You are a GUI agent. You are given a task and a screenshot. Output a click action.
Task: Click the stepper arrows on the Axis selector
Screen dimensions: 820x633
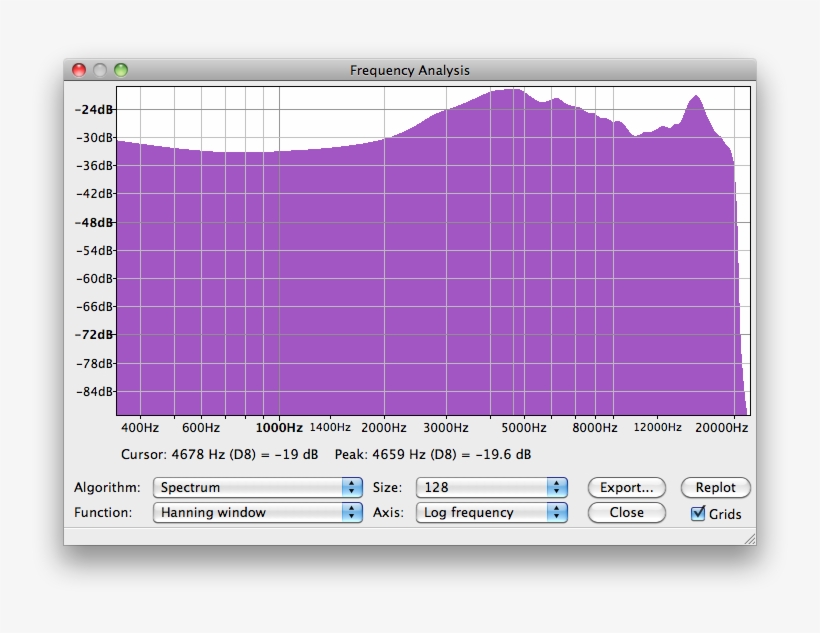click(x=557, y=512)
